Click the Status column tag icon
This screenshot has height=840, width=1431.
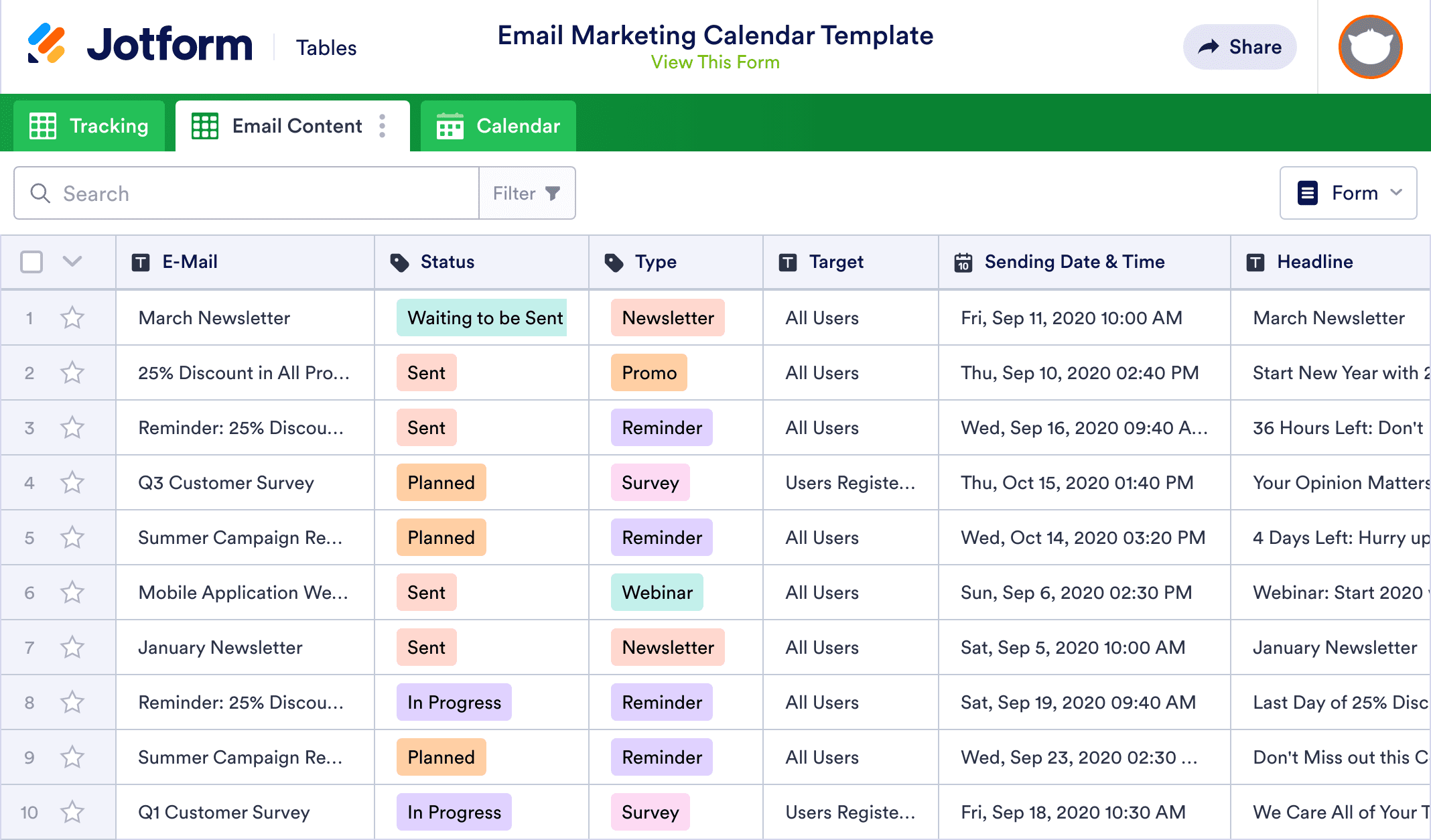399,263
